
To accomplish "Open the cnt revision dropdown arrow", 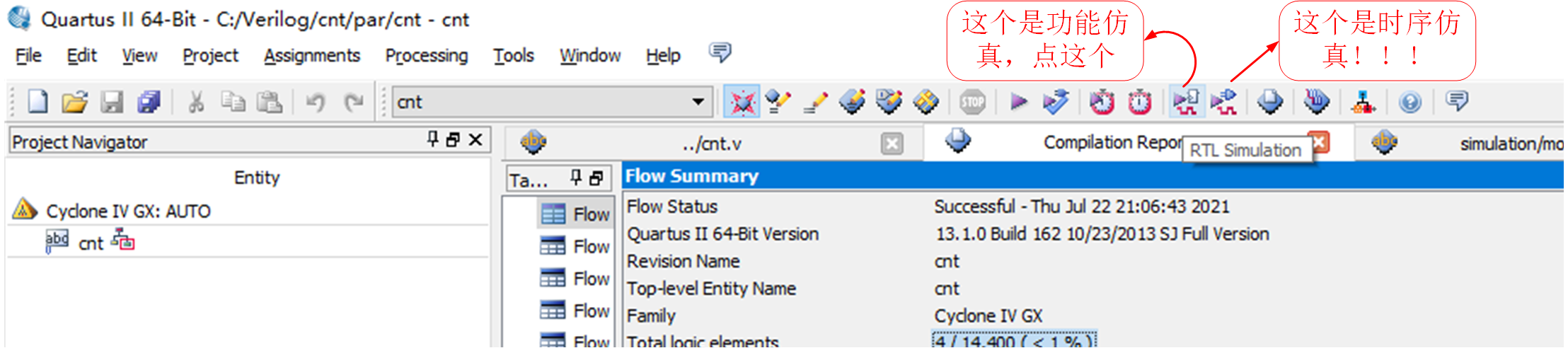I will point(698,102).
